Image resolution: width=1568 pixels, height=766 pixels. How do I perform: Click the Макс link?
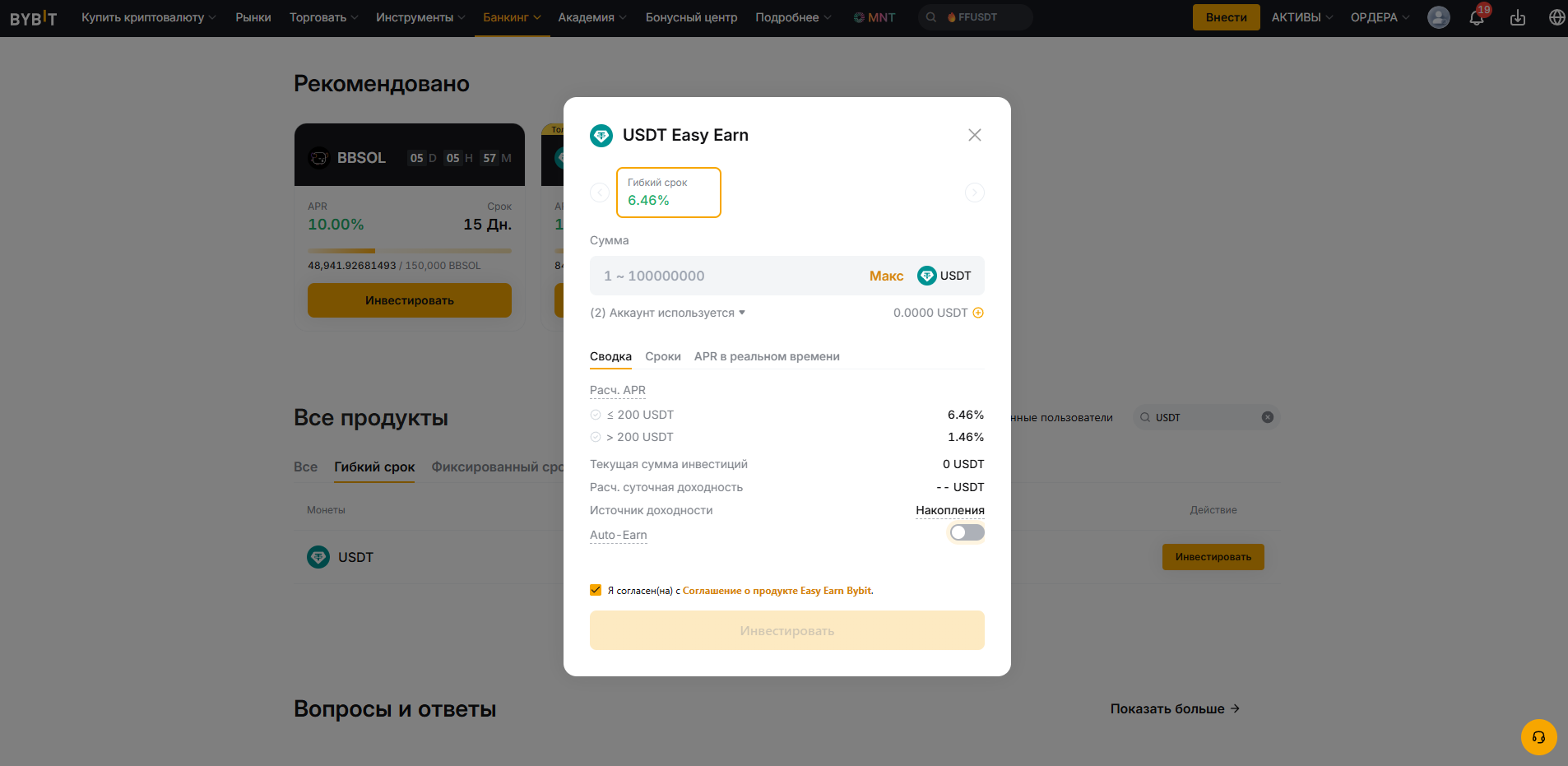[x=885, y=276]
